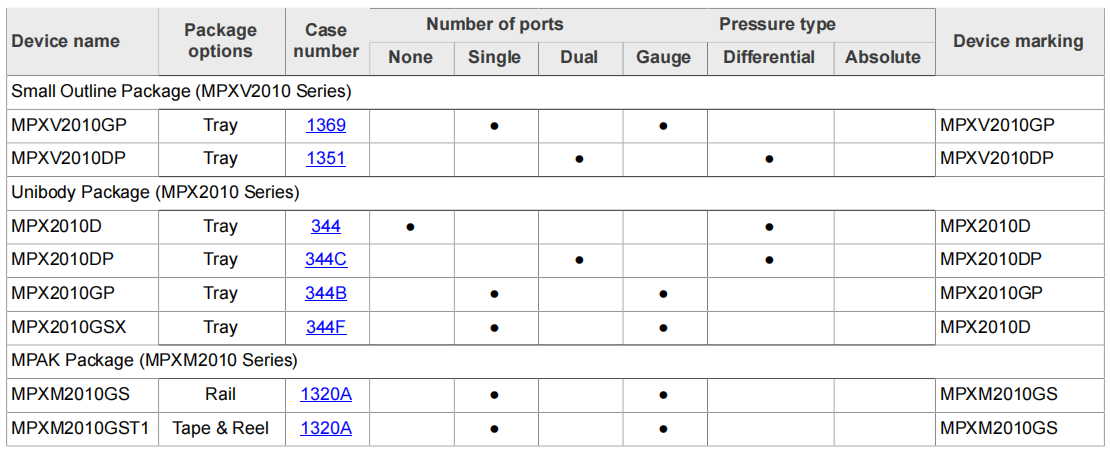Open the 344C case link
Viewport: 1110px width, 456px height.
tap(326, 259)
